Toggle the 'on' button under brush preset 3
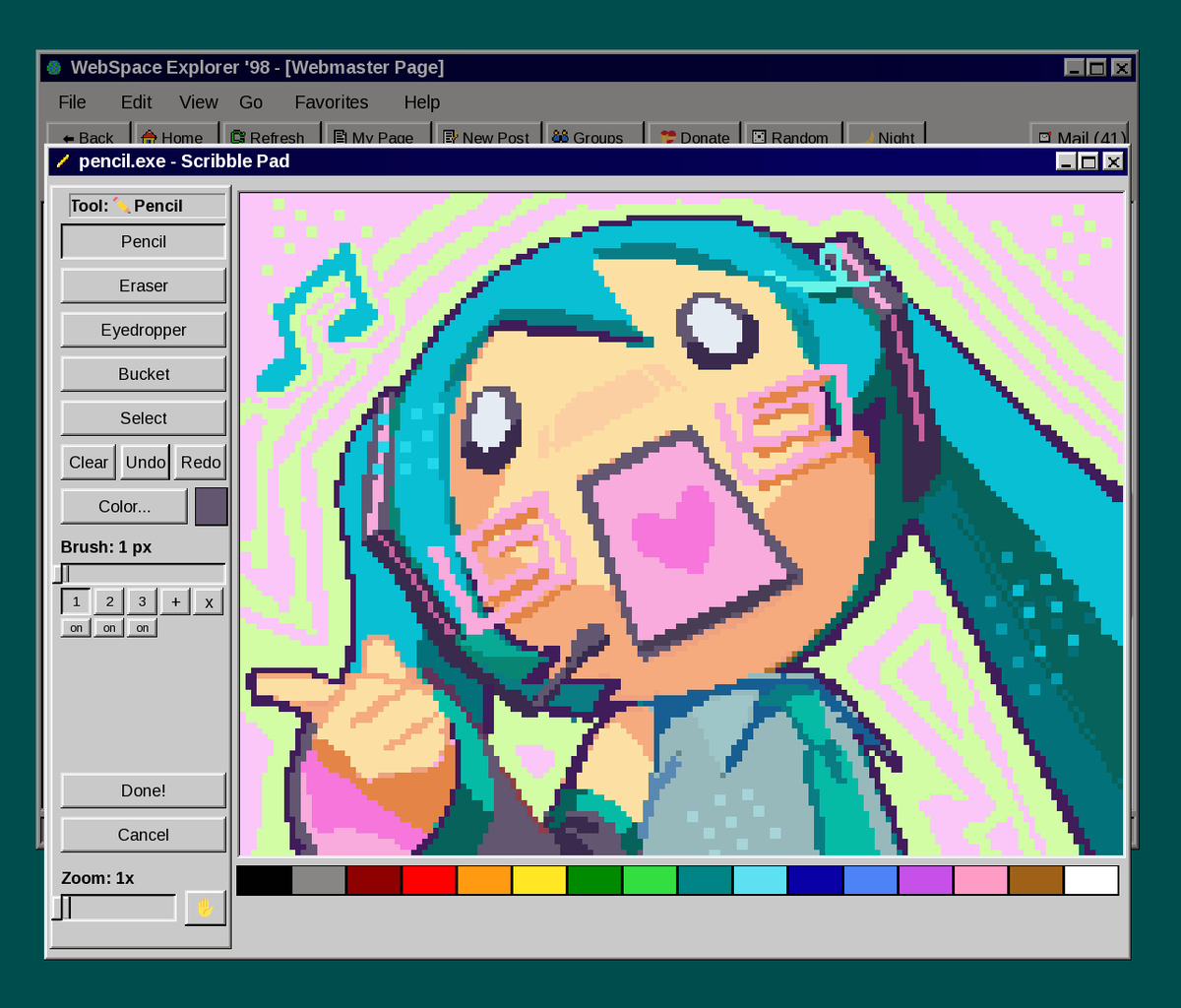The height and width of the screenshot is (1008, 1181). [x=143, y=628]
